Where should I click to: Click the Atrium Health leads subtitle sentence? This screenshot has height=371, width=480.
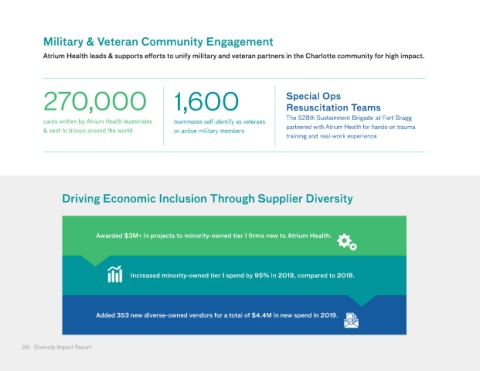pos(234,56)
